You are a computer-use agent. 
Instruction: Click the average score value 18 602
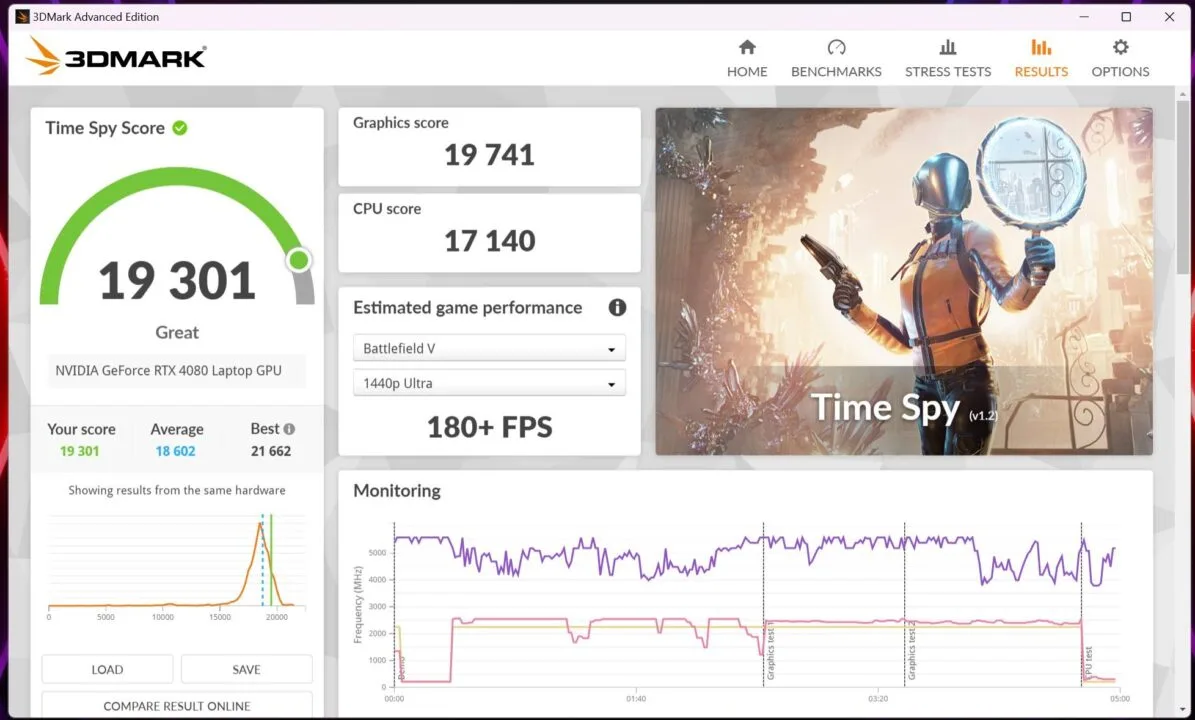[176, 451]
